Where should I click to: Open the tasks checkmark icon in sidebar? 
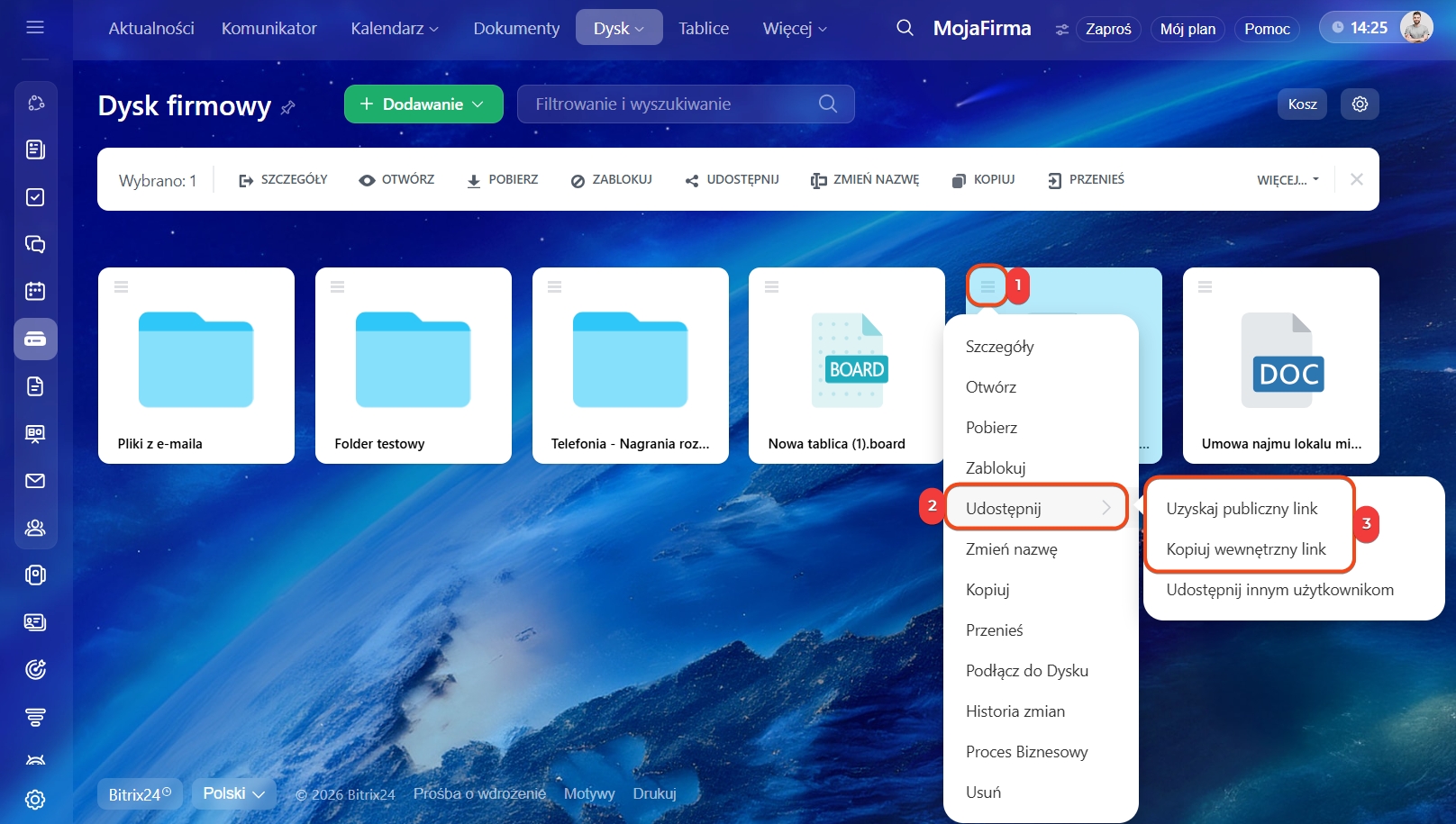coord(35,197)
